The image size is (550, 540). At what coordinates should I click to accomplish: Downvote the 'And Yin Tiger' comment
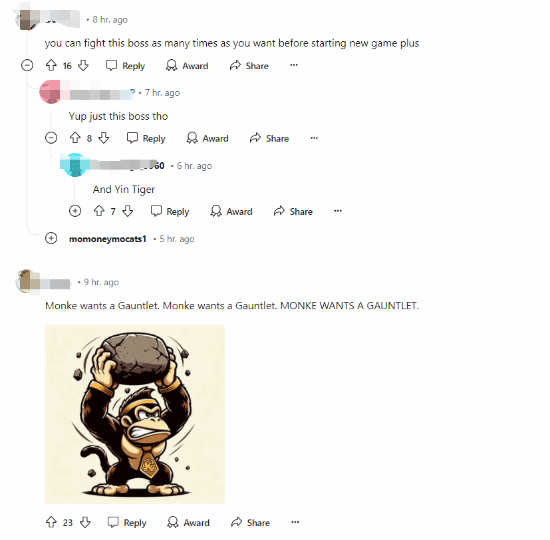127,211
